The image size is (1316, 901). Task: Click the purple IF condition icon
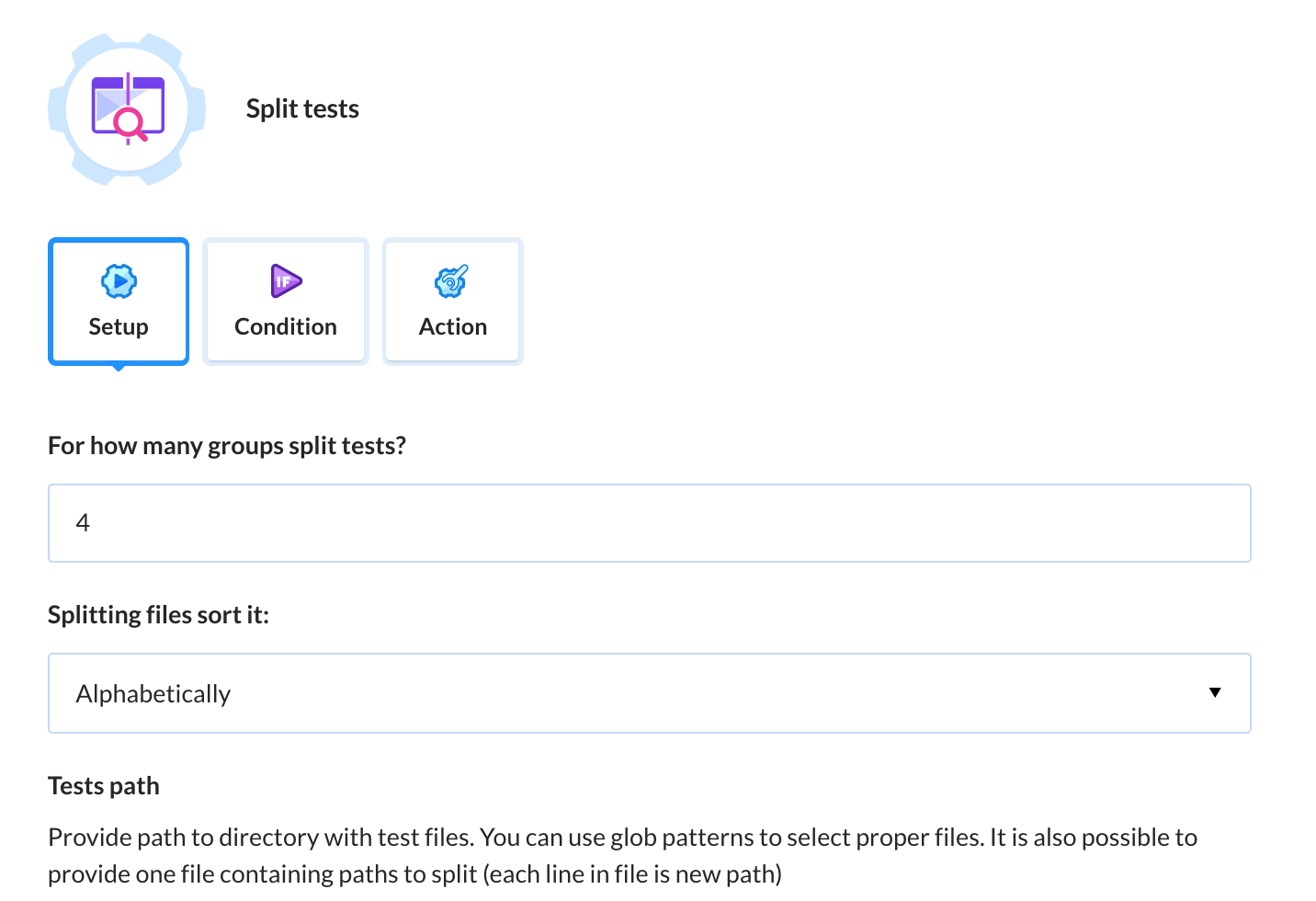point(286,281)
